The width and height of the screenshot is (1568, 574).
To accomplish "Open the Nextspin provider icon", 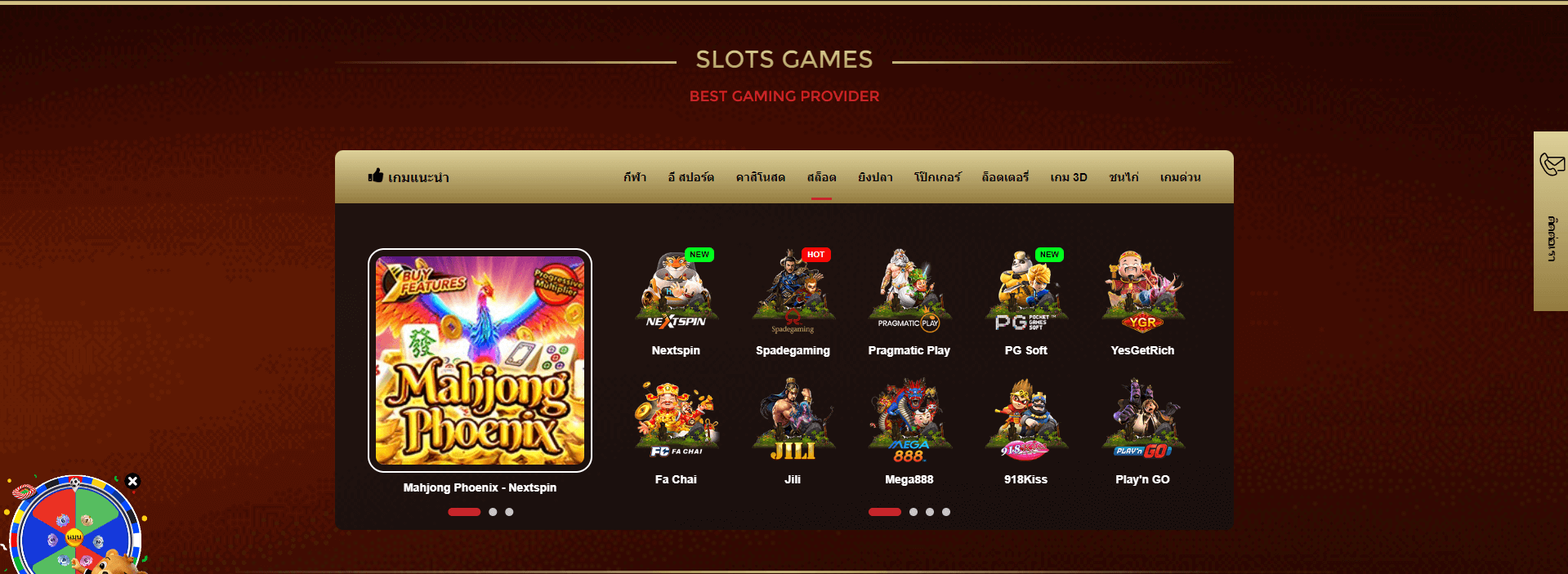I will click(676, 290).
